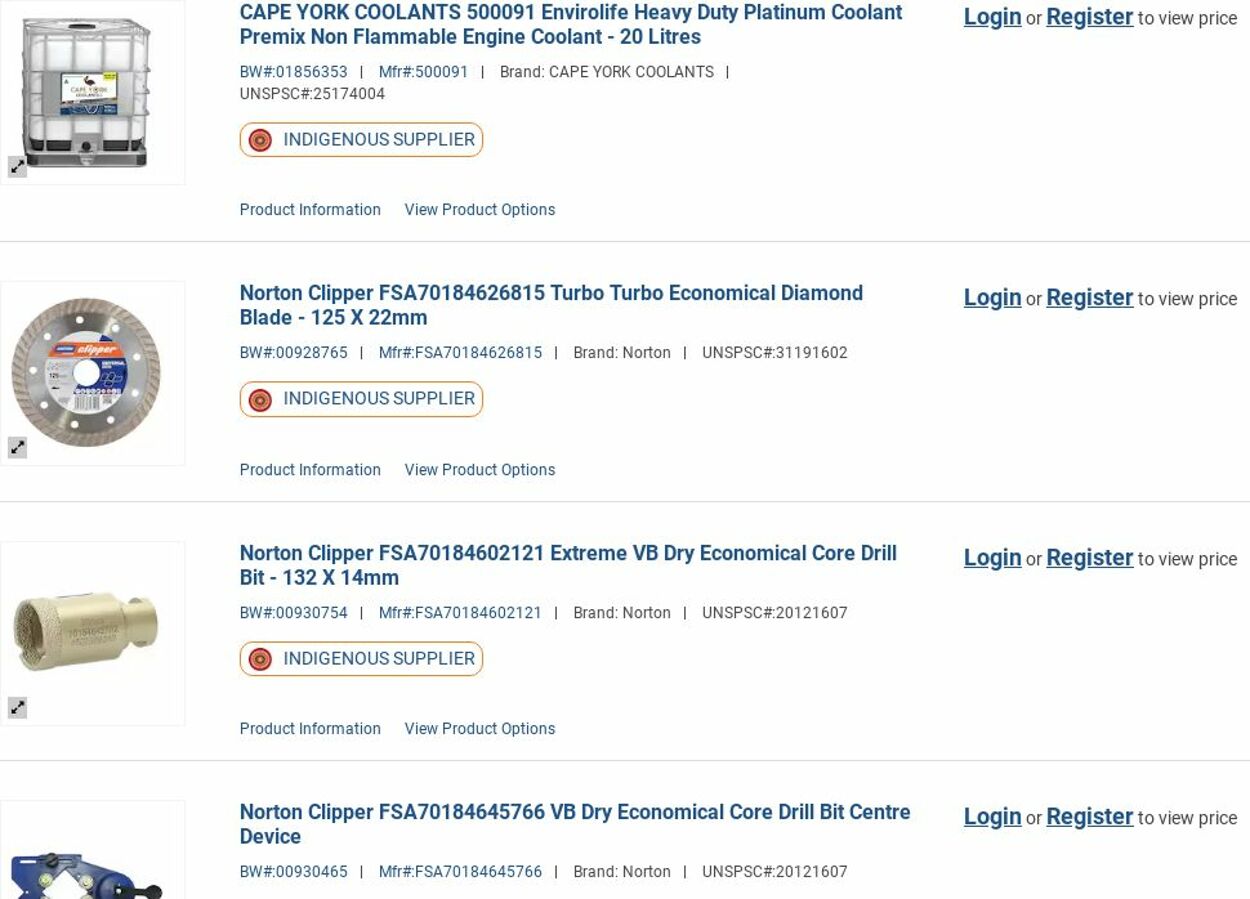
Task: Expand Product Information for Turbo Diamond Blade
Action: click(310, 470)
